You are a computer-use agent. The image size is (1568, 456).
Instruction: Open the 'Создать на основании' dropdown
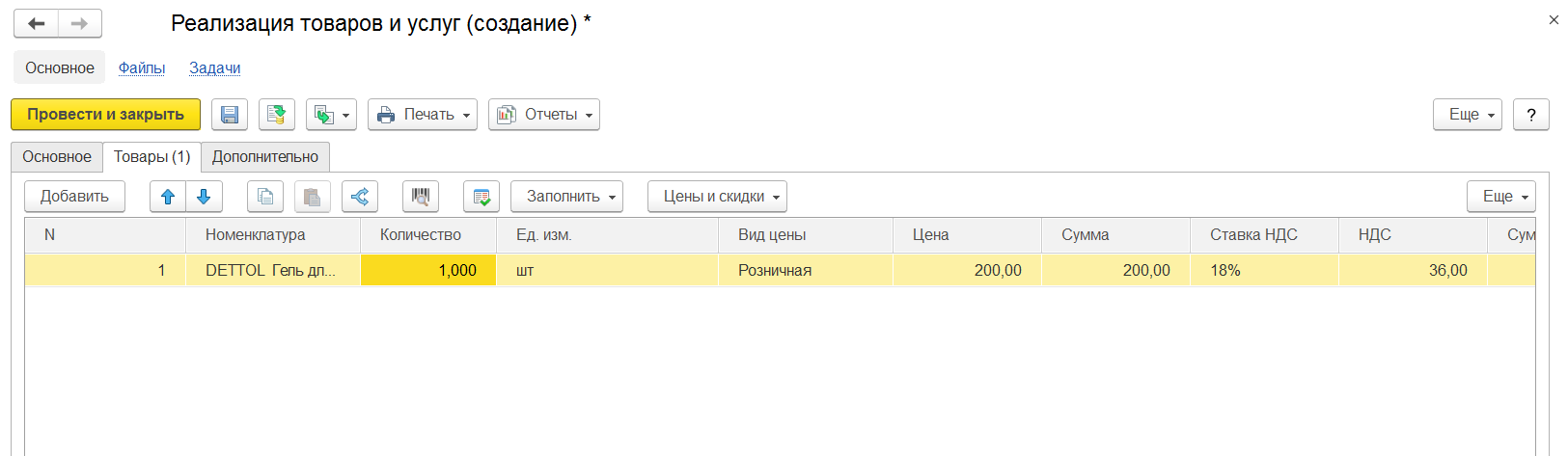(331, 115)
